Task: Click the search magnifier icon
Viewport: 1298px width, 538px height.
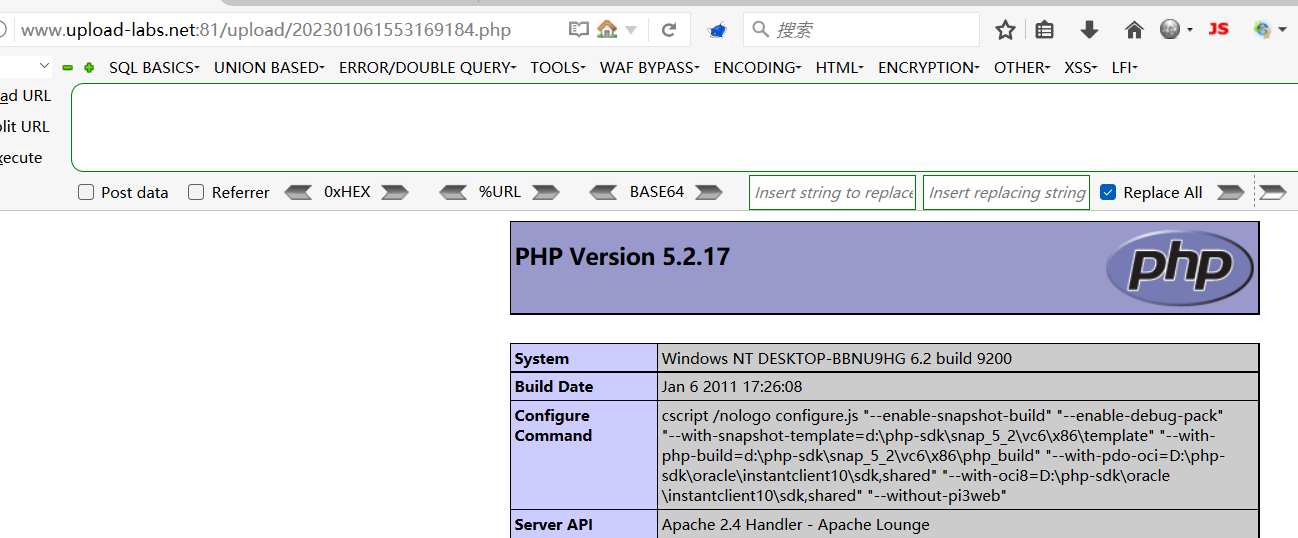Action: point(761,30)
